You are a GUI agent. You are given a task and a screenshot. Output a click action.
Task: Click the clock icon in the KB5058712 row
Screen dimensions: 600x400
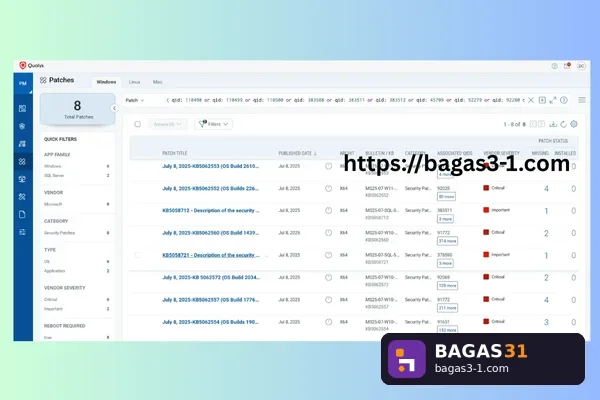[328, 211]
